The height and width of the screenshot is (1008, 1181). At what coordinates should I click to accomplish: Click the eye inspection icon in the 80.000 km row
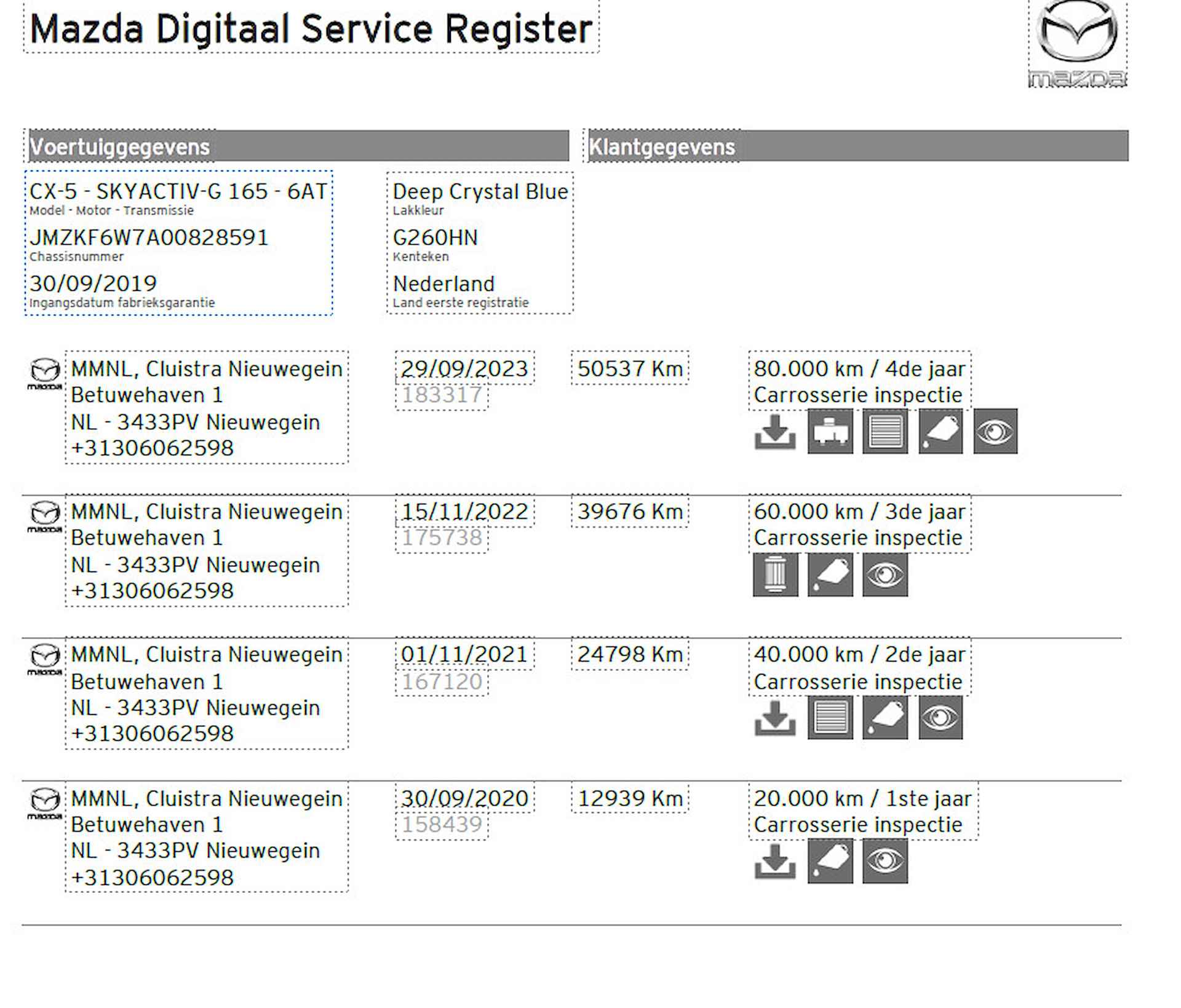coord(995,431)
